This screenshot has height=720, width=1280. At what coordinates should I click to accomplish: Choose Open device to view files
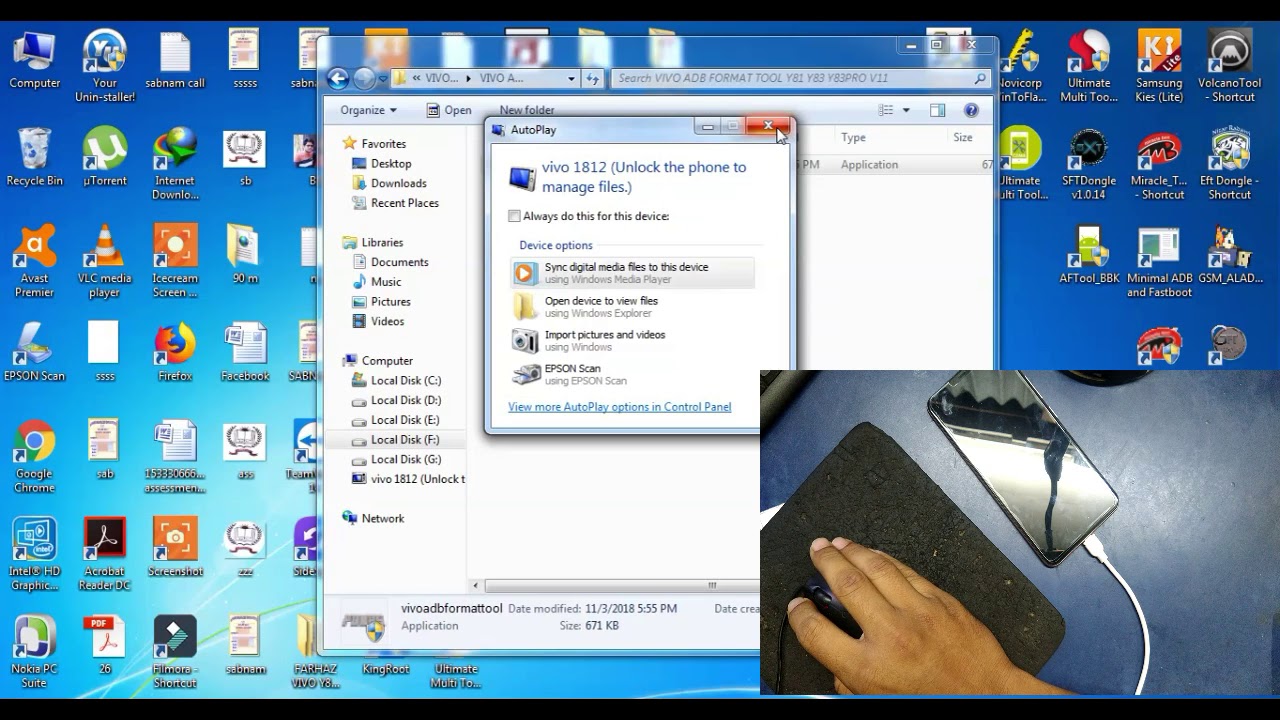pos(632,306)
